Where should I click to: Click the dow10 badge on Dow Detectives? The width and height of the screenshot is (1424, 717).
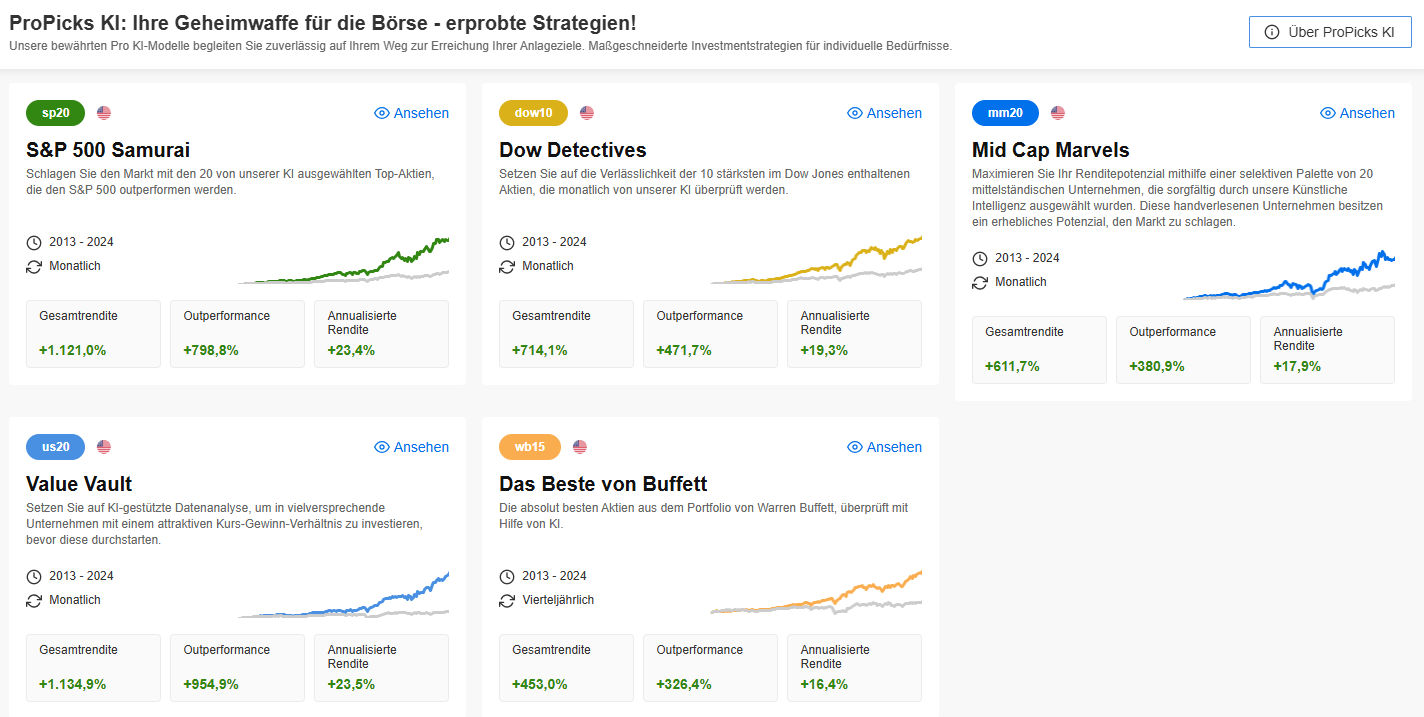[x=533, y=113]
